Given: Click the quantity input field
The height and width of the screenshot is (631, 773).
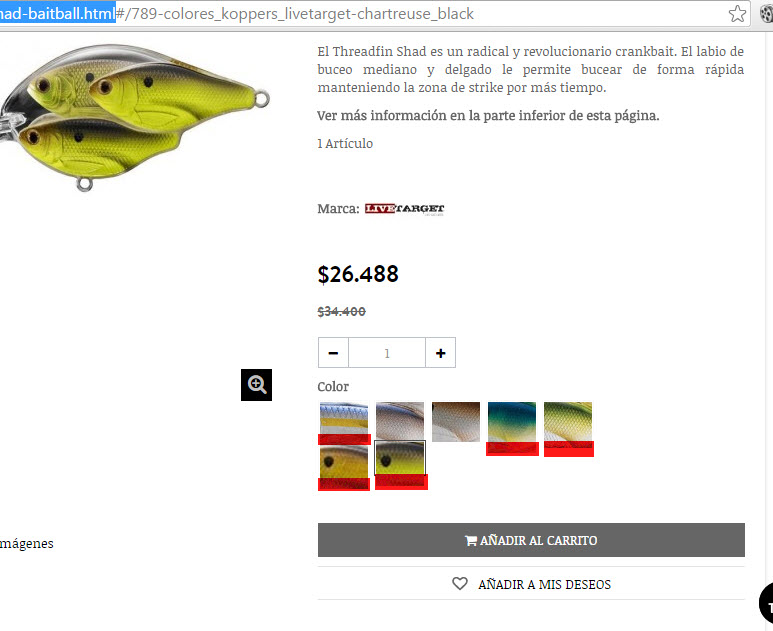Looking at the screenshot, I should (x=387, y=352).
